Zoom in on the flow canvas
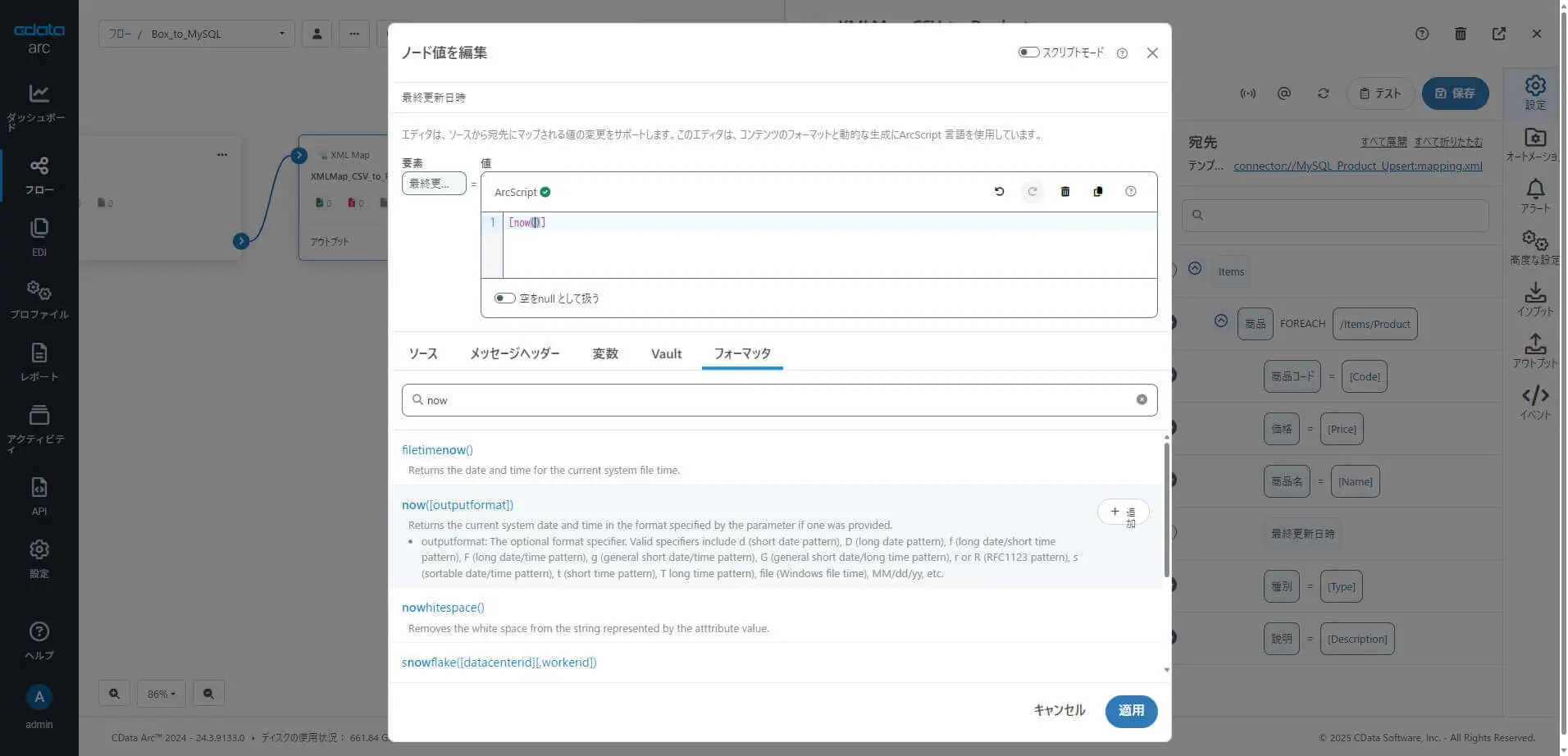This screenshot has width=1568, height=756. point(115,694)
